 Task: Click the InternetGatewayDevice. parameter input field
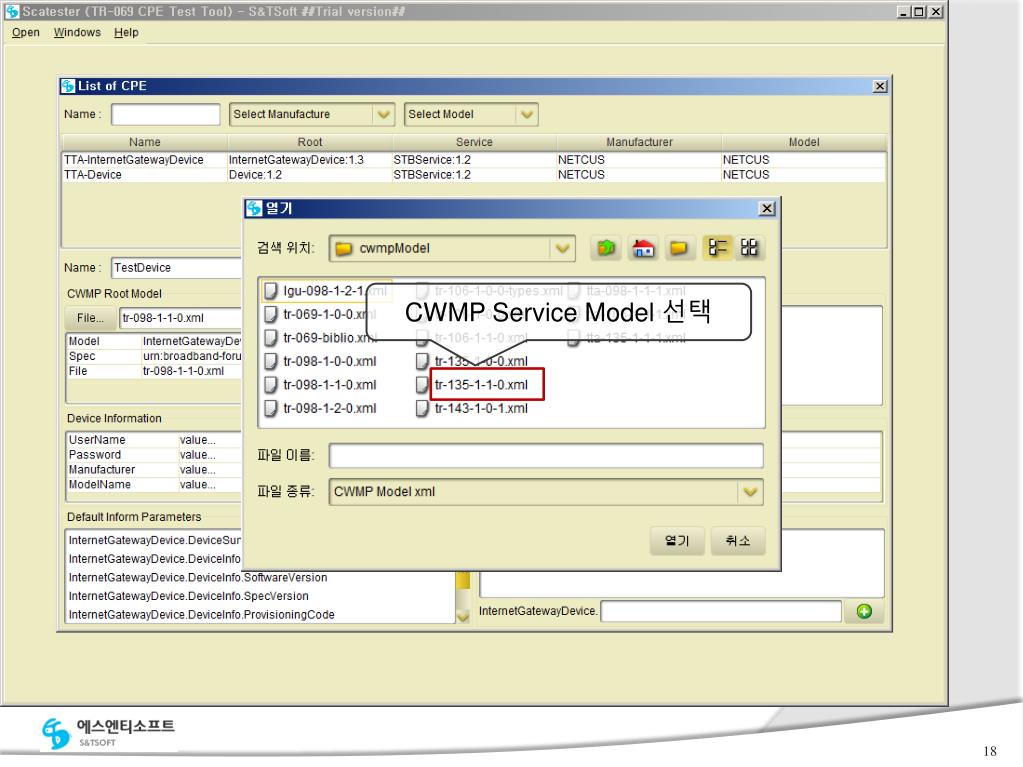[721, 611]
